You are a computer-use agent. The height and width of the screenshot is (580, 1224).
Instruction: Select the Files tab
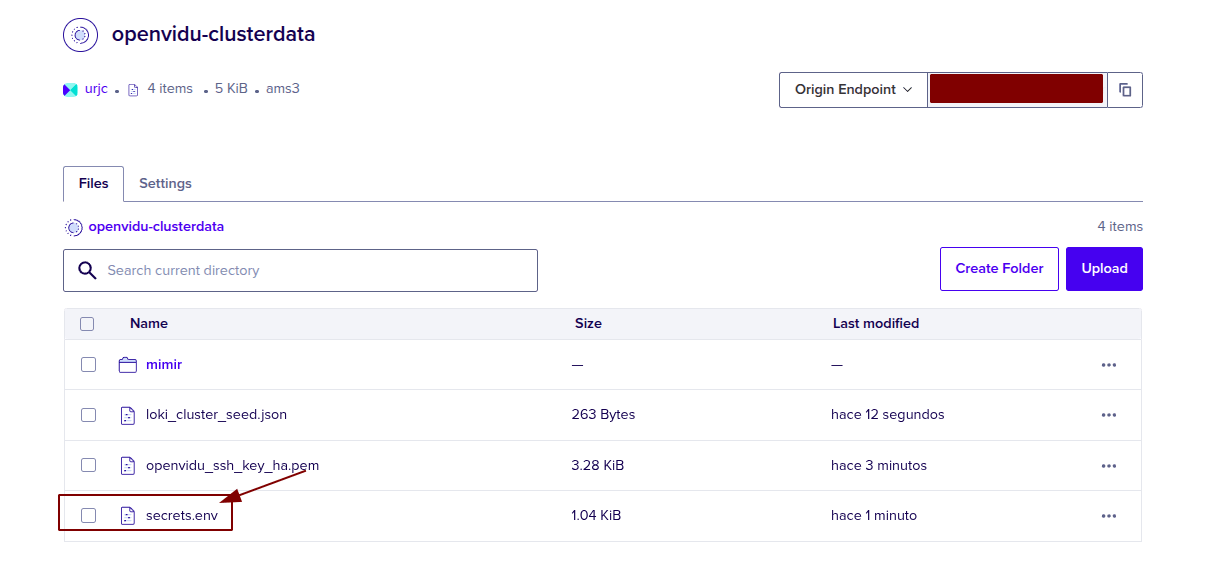tap(93, 184)
